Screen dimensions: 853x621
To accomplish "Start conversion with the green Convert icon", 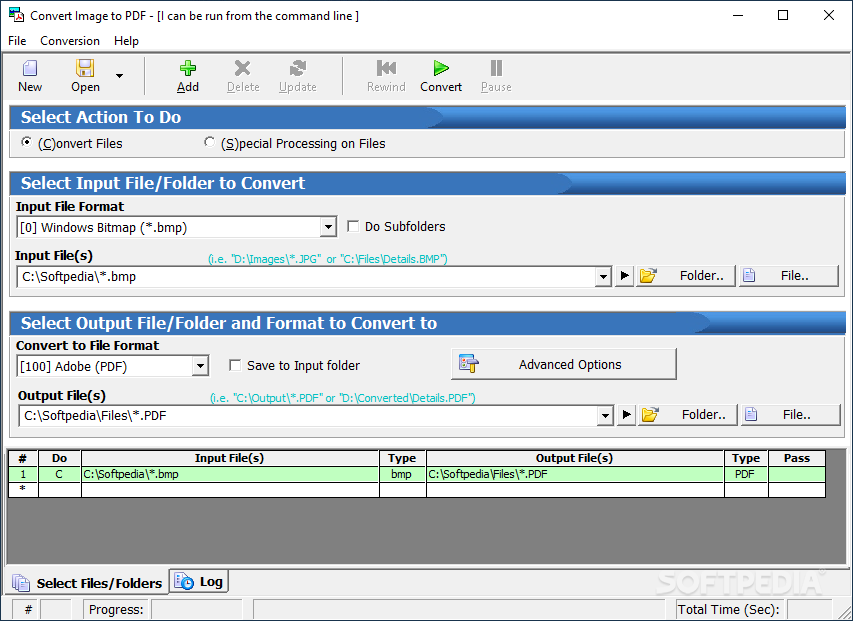I will pyautogui.click(x=441, y=69).
